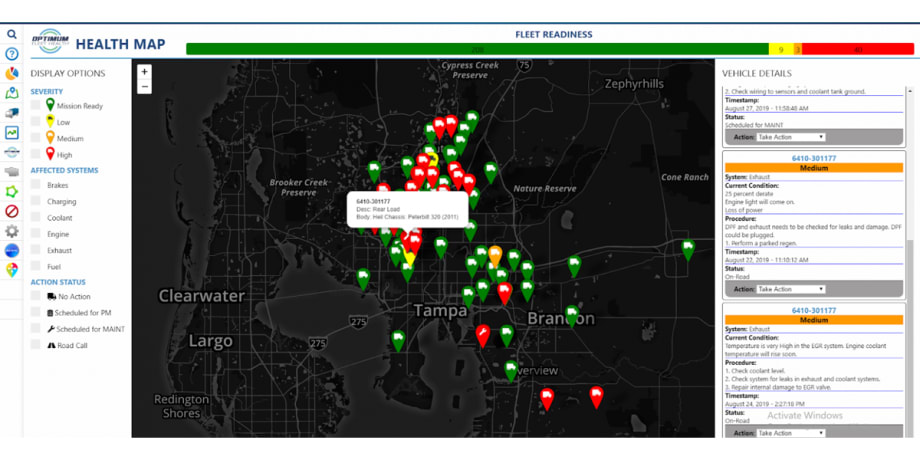Open the gray folder icon in sidebar
The height and width of the screenshot is (460, 920).
(12, 172)
